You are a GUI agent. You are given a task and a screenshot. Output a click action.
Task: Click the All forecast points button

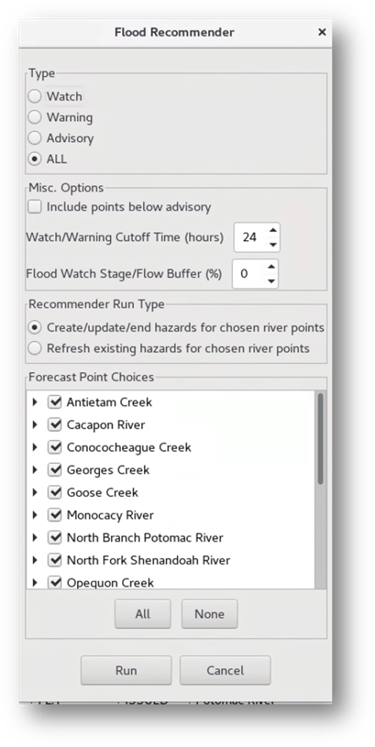(142, 614)
